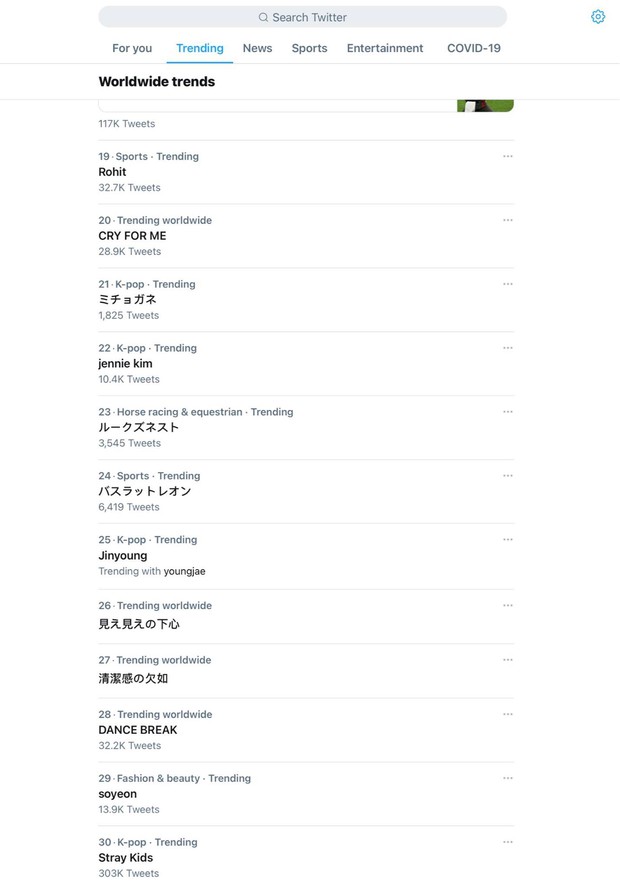Screen dimensions: 620x889
Task: Go to the COVID-19 tab
Action: 474,48
